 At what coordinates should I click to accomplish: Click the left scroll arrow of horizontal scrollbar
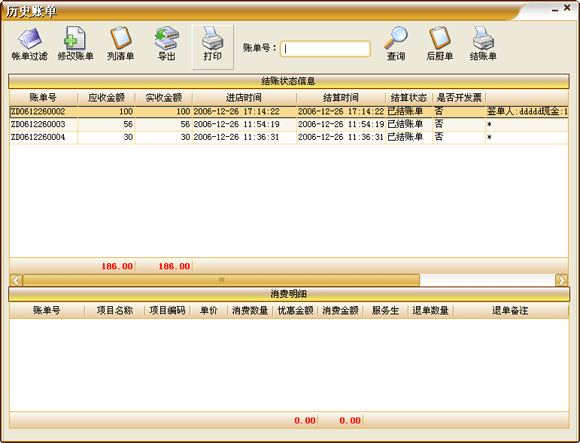point(16,280)
